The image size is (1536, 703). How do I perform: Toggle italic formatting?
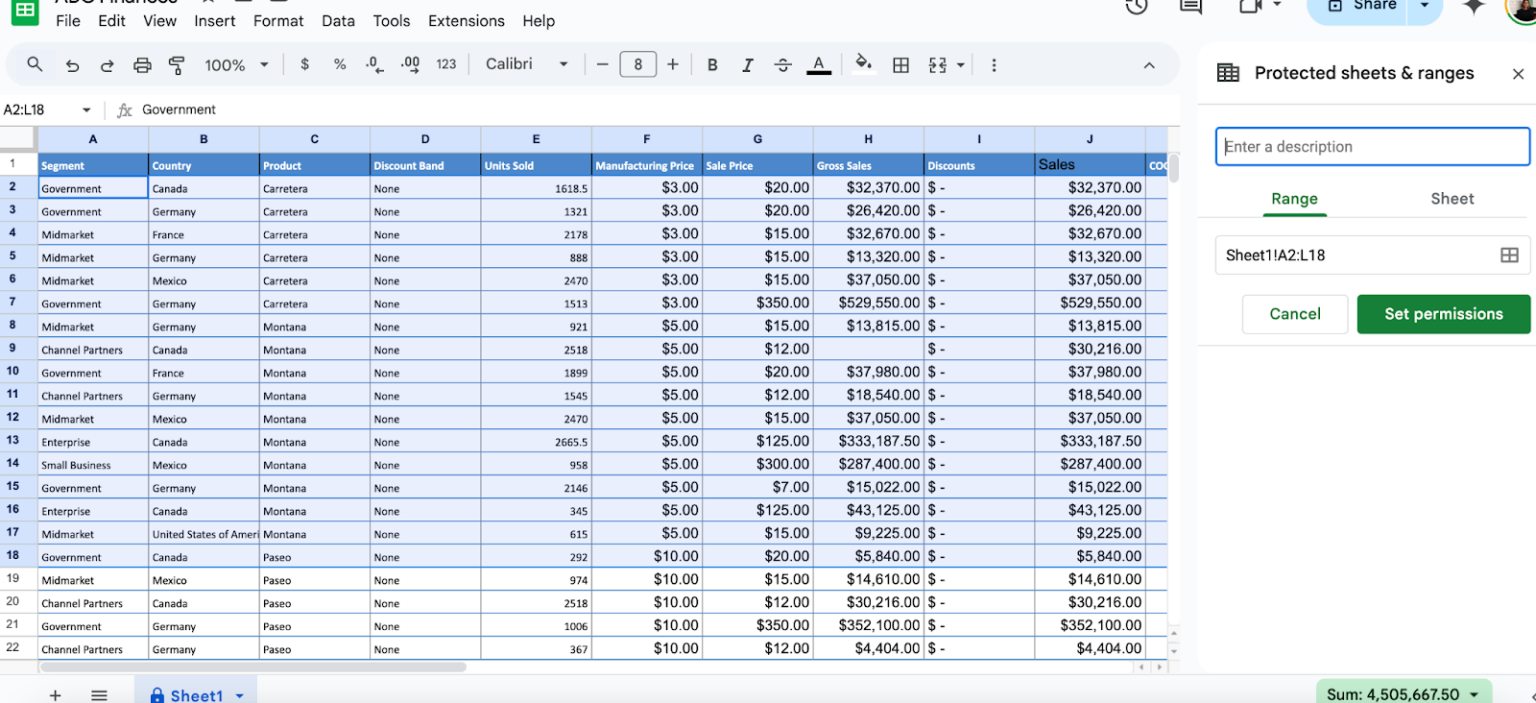click(x=747, y=64)
